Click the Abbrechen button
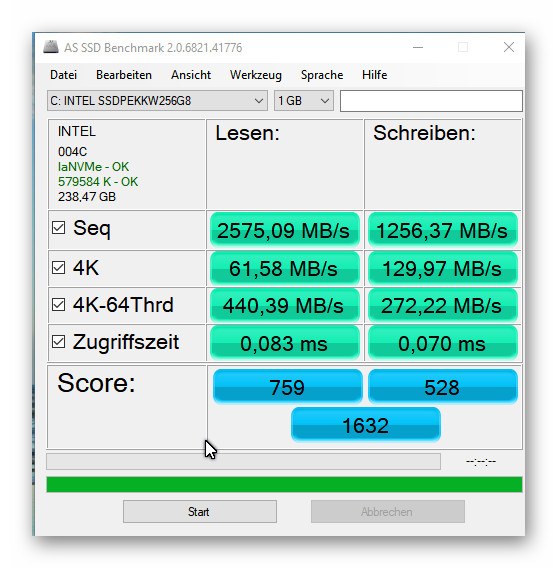Screen dimensions: 557x568 [x=388, y=511]
